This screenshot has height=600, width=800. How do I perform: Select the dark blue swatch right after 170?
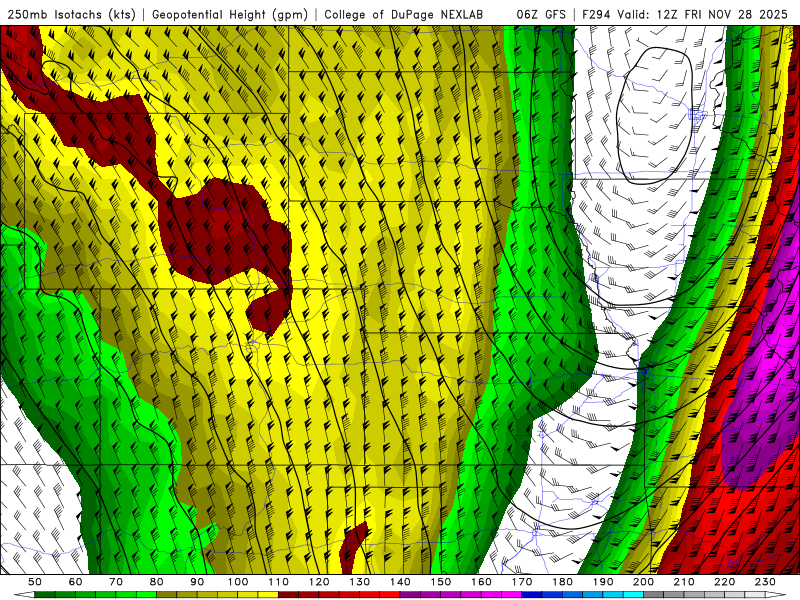532,595
